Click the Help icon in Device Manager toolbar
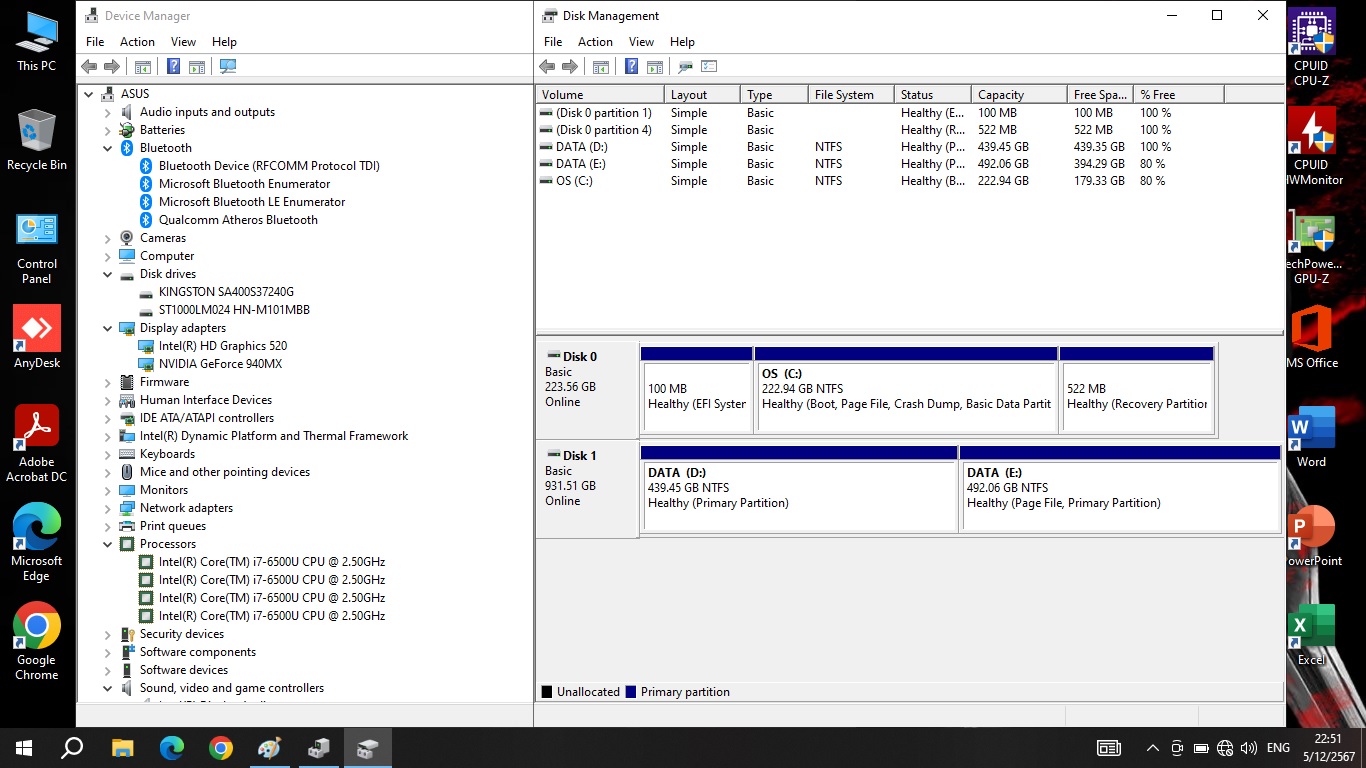This screenshot has height=768, width=1366. pos(173,67)
